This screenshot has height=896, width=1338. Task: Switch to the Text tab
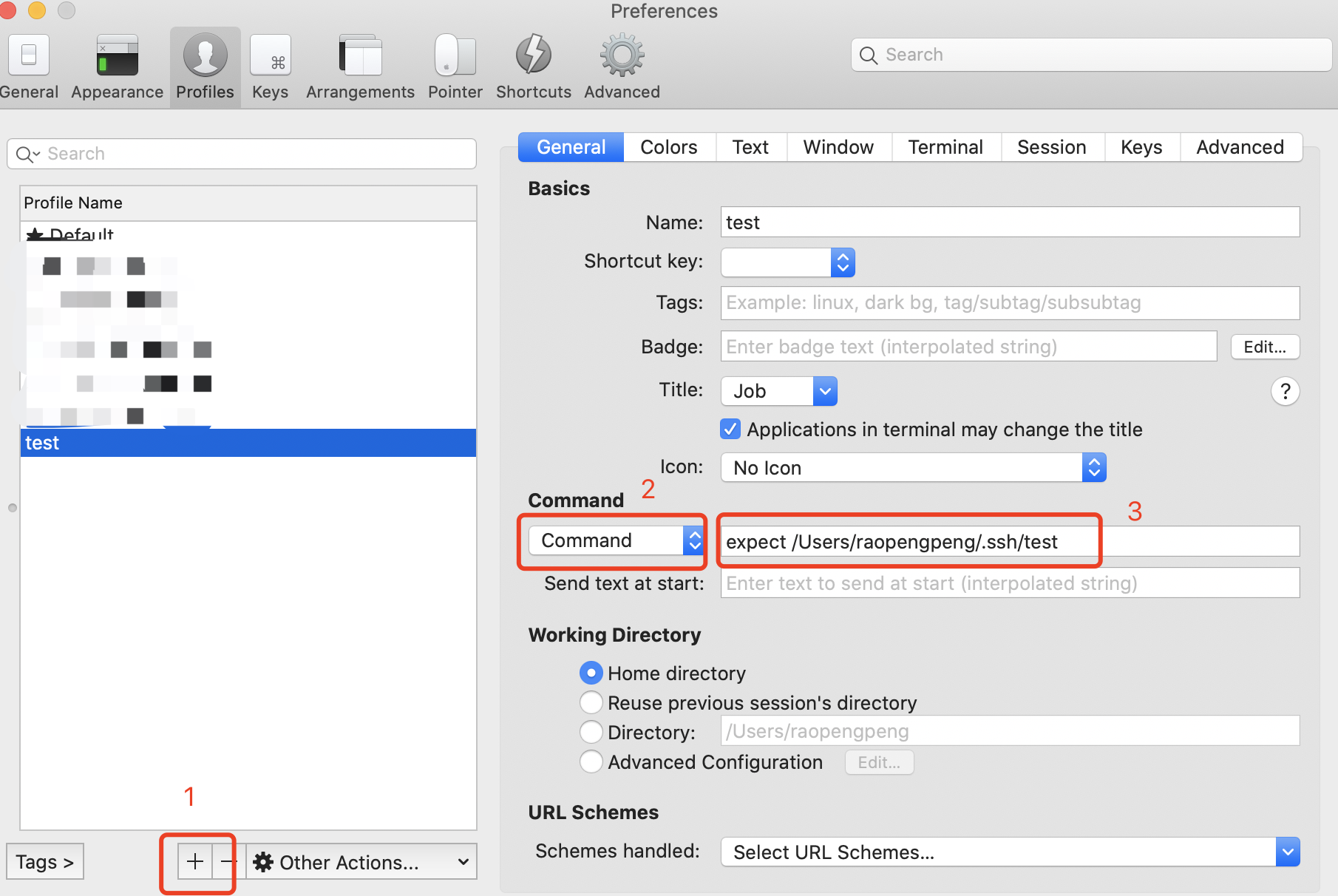[x=750, y=147]
